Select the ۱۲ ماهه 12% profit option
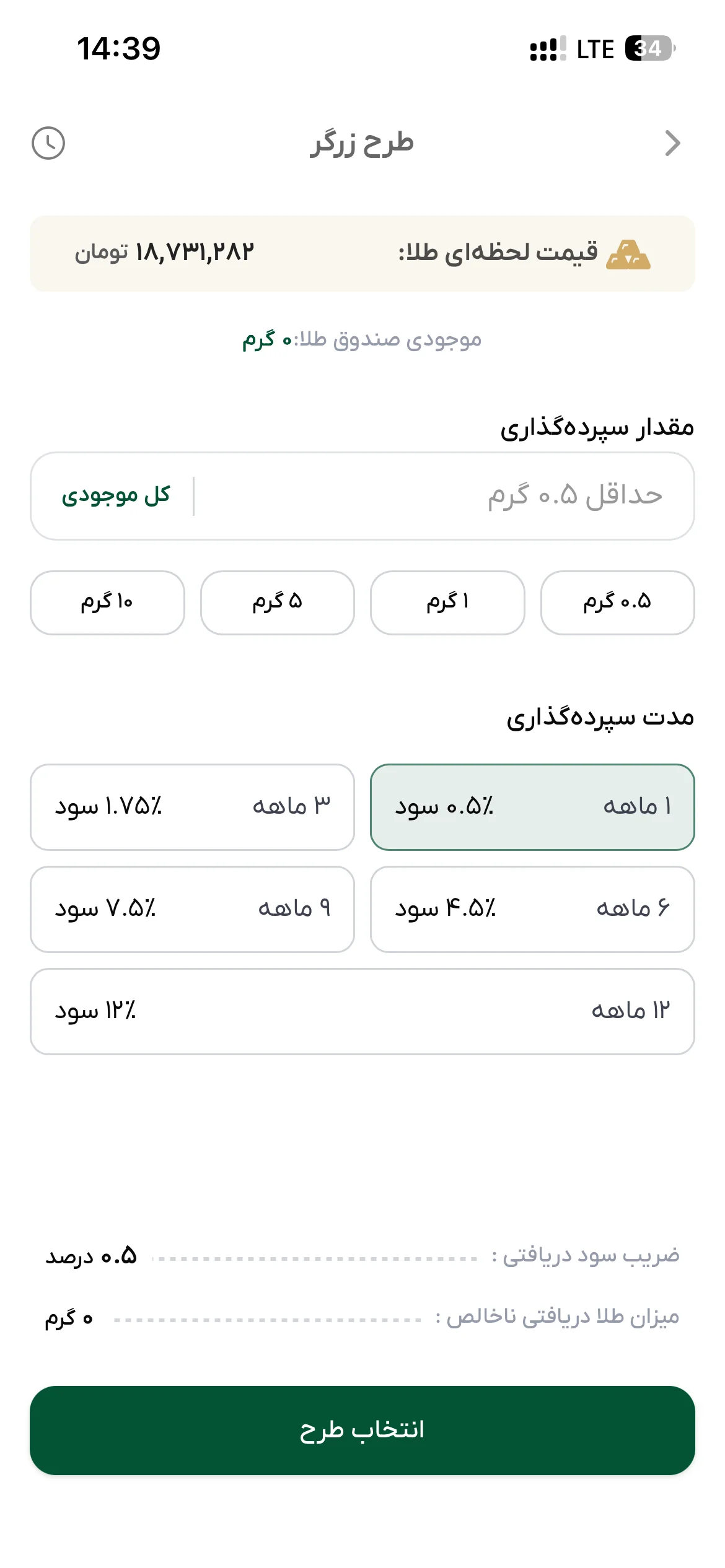 point(362,1011)
